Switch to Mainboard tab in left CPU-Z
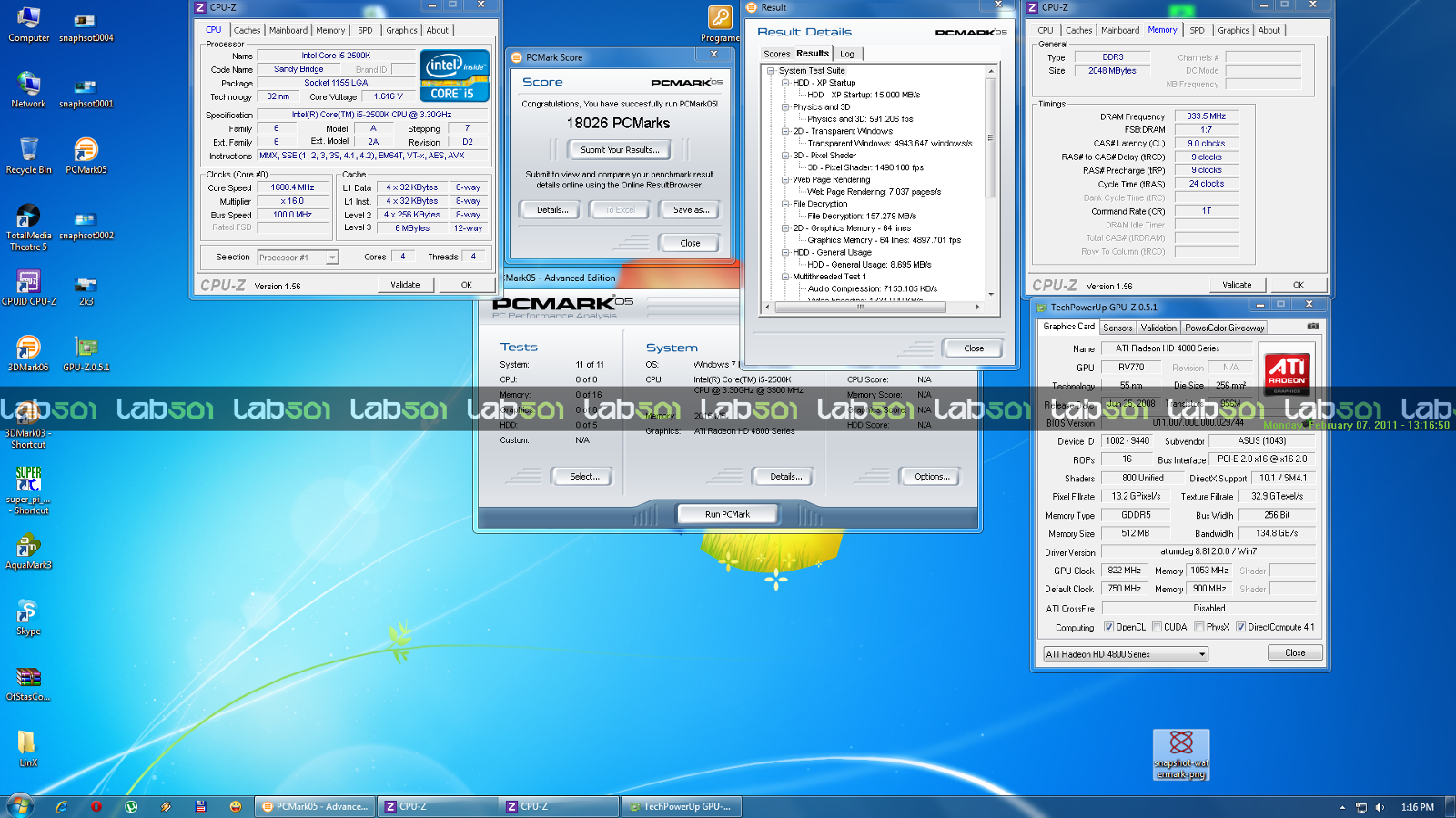Image resolution: width=1456 pixels, height=818 pixels. 288,30
